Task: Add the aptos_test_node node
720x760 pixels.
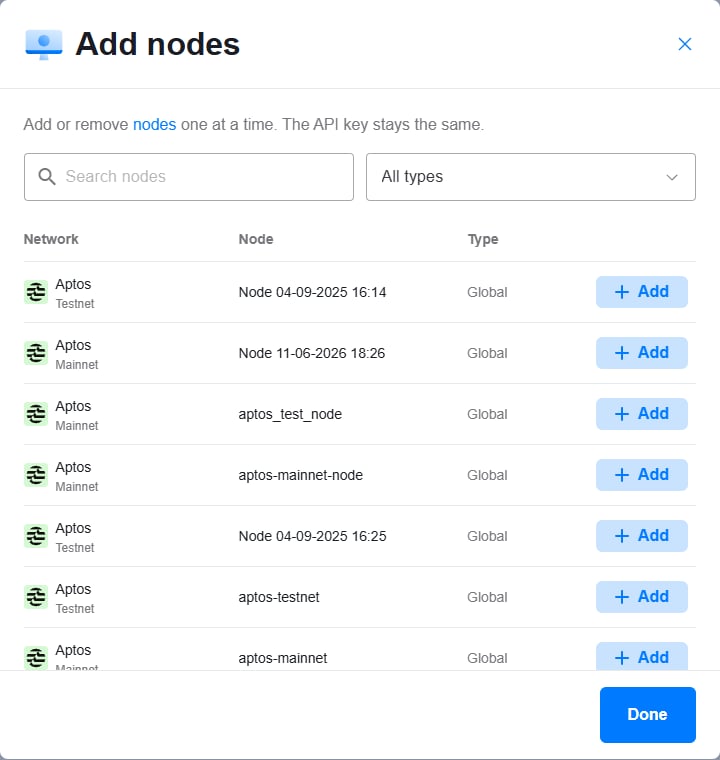Action: 641,414
